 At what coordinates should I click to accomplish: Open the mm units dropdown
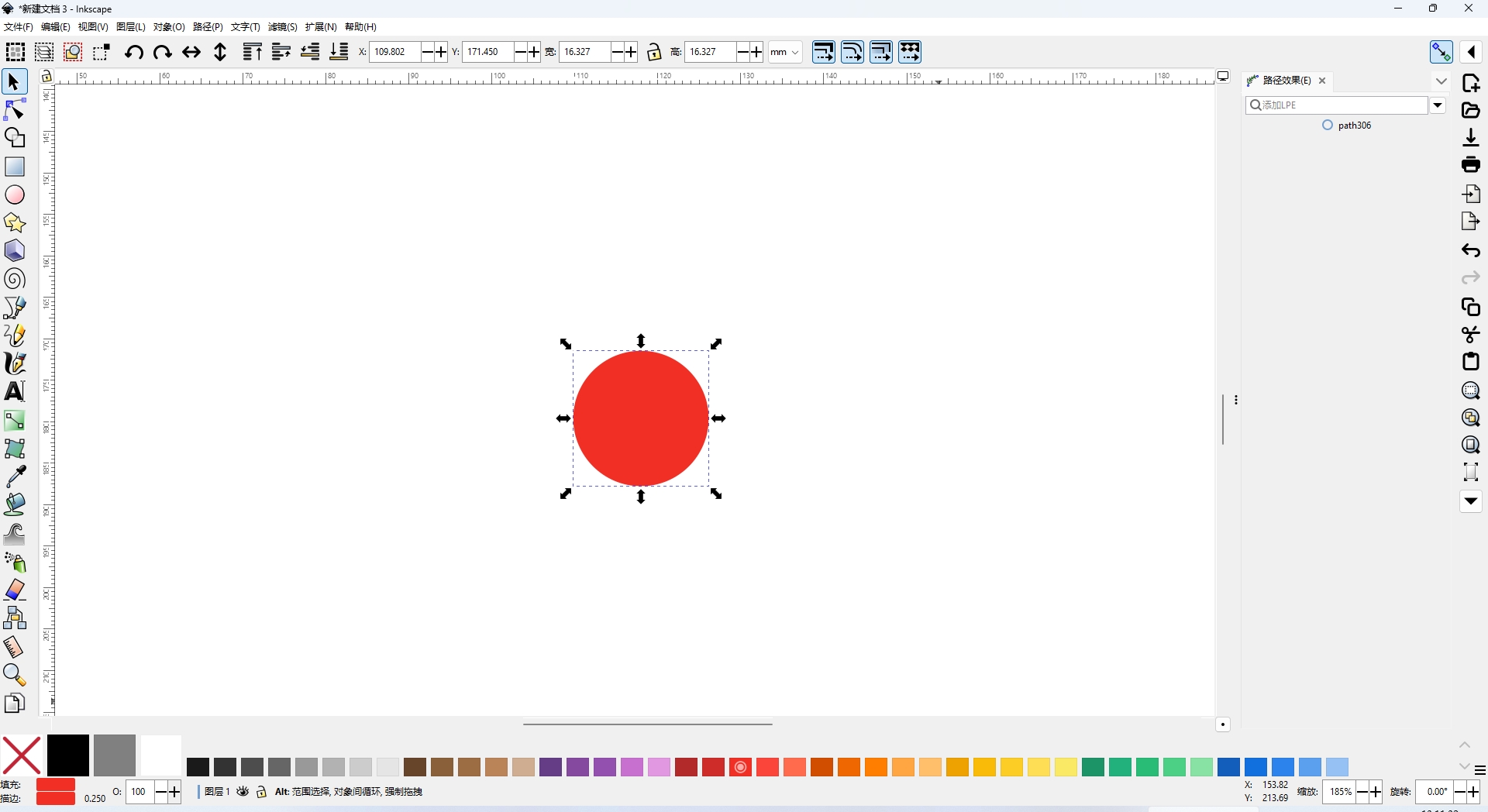pos(785,52)
